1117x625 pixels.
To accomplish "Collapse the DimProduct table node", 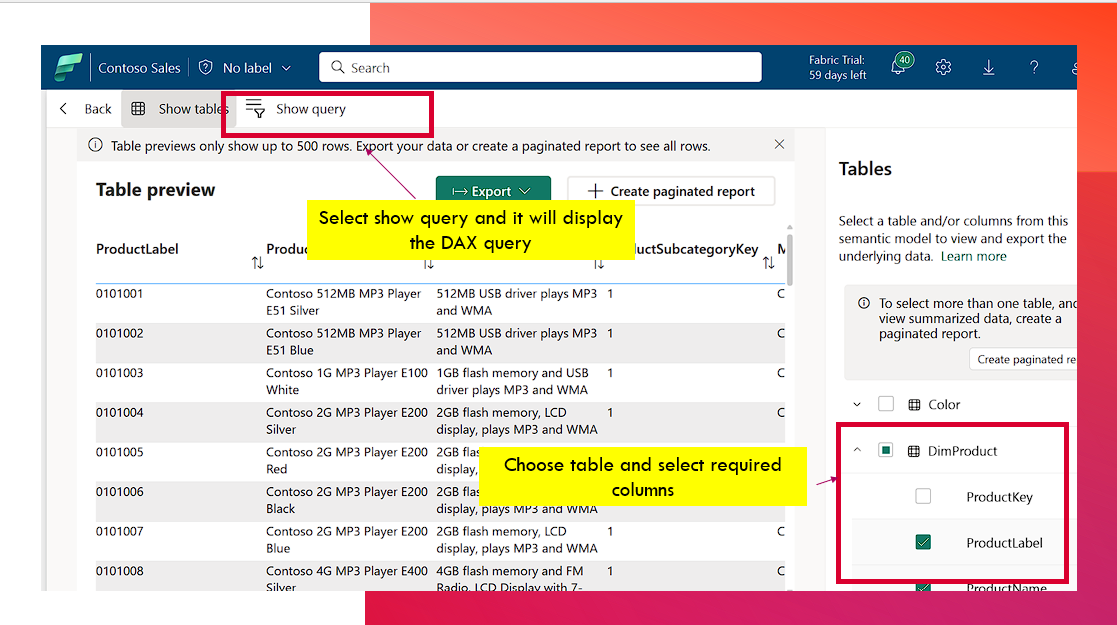I will [857, 451].
